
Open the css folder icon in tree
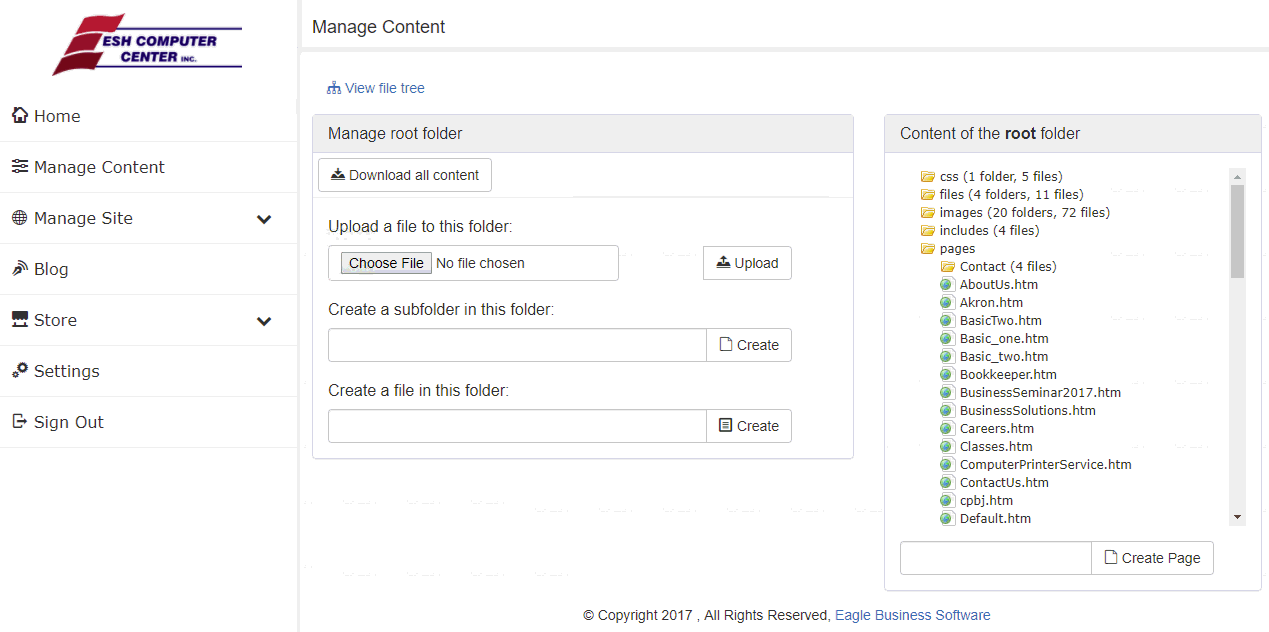click(927, 177)
